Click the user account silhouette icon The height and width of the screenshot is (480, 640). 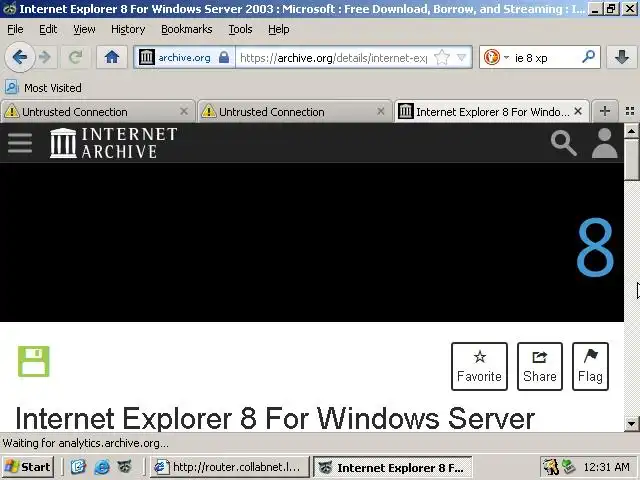pyautogui.click(x=604, y=143)
